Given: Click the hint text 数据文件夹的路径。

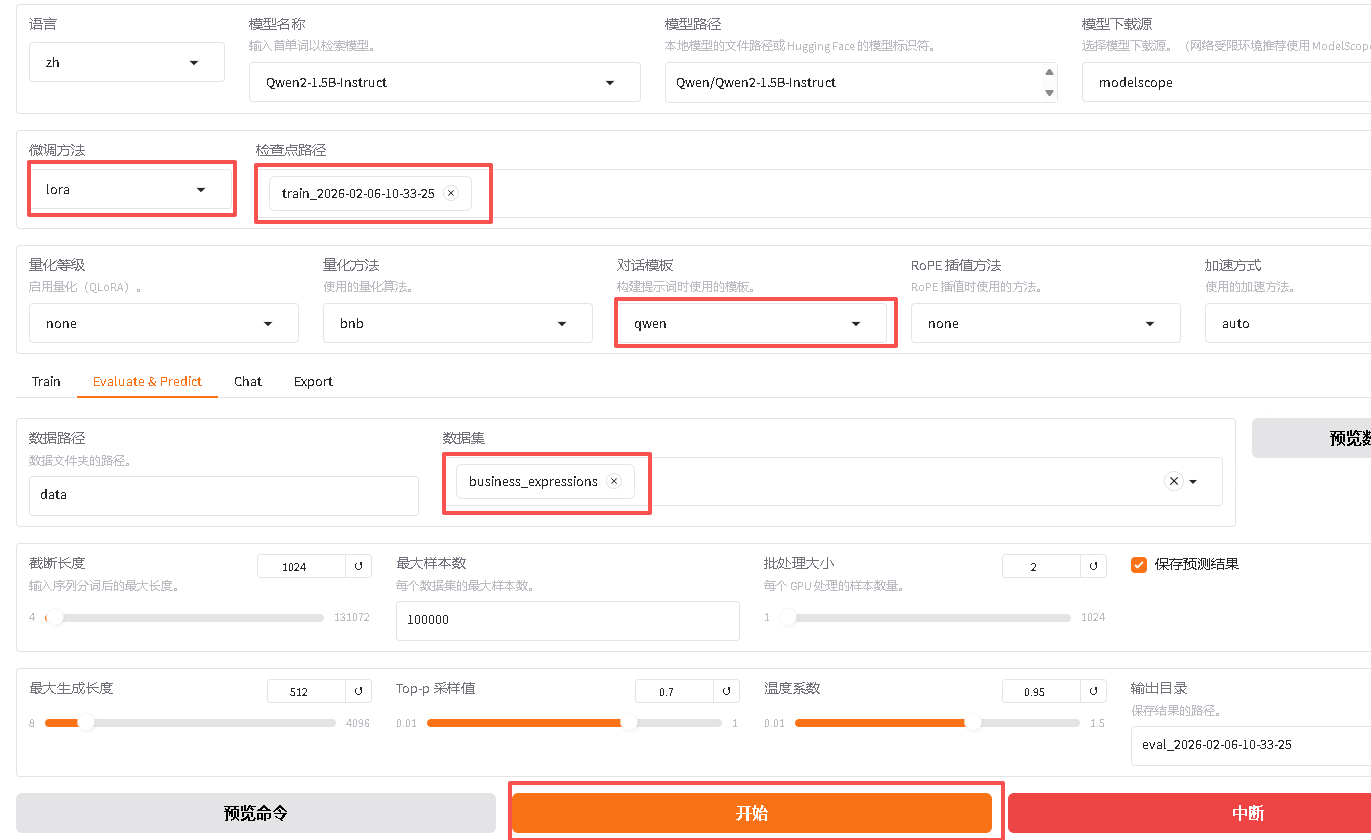Looking at the screenshot, I should (x=81, y=460).
